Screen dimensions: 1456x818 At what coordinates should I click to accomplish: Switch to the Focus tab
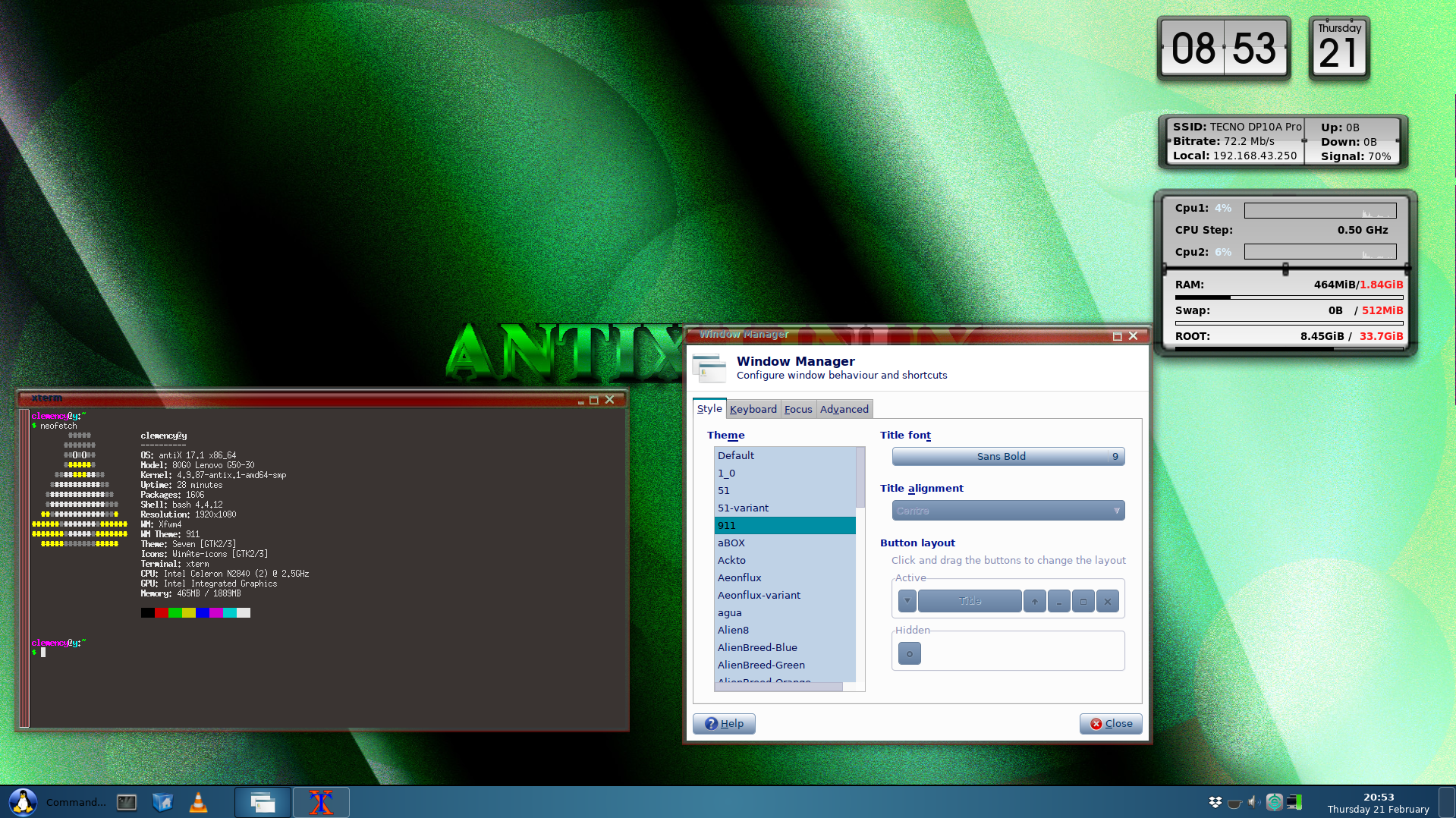[x=798, y=409]
